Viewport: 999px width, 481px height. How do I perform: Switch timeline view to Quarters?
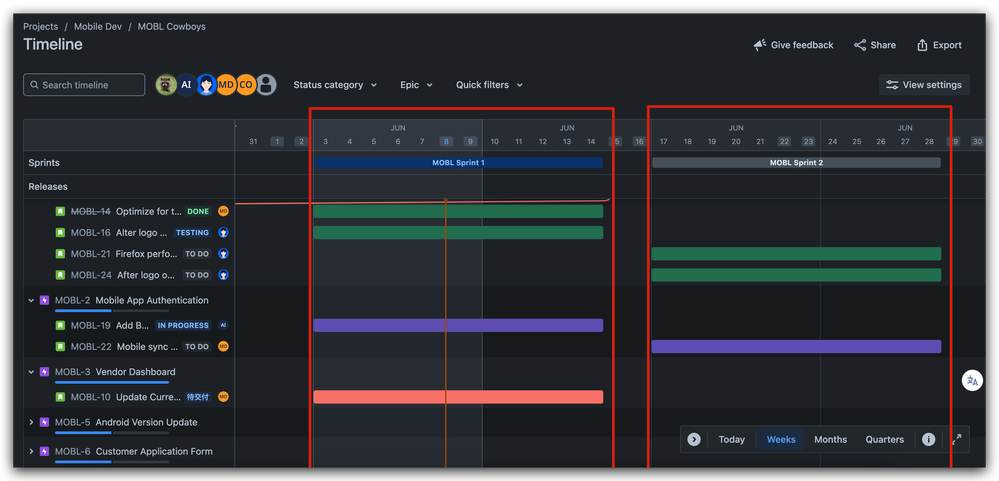[884, 439]
